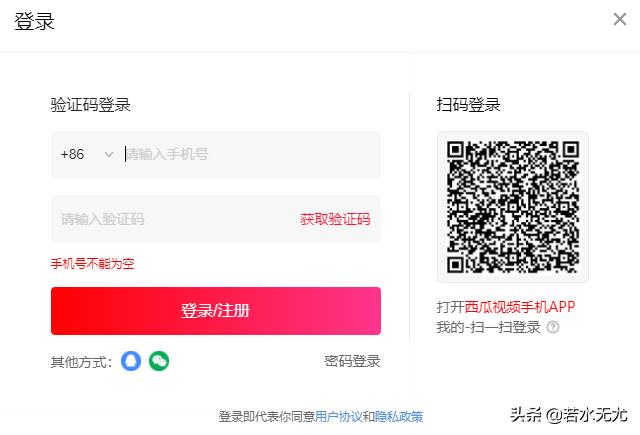Request a code via 获取验证码

click(x=335, y=220)
